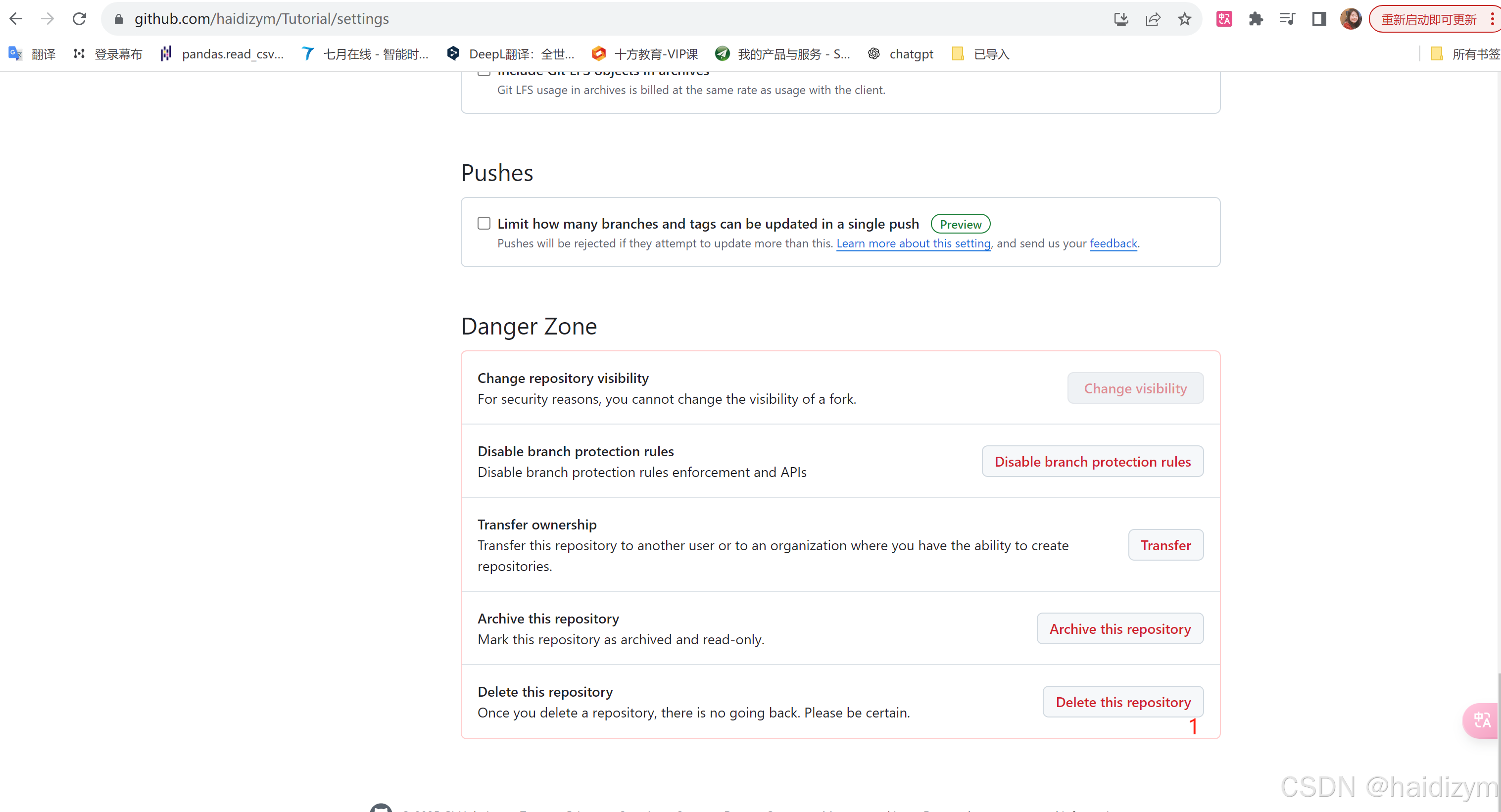Click the Archive this repository button
Viewport: 1501px width, 812px height.
point(1119,629)
